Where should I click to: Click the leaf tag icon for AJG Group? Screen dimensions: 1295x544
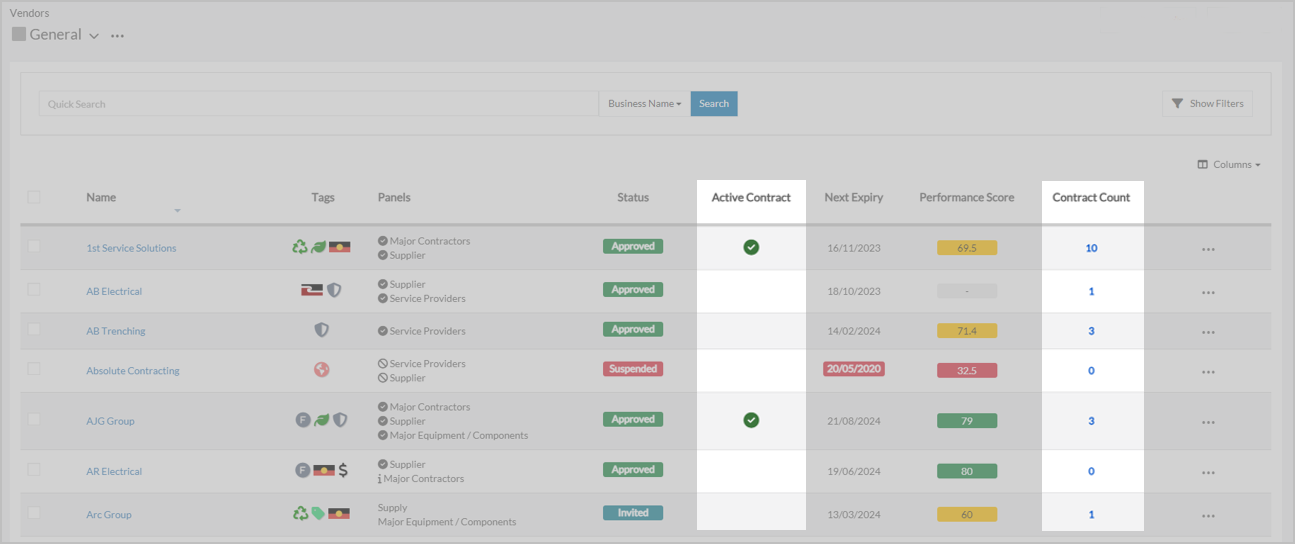click(x=321, y=421)
